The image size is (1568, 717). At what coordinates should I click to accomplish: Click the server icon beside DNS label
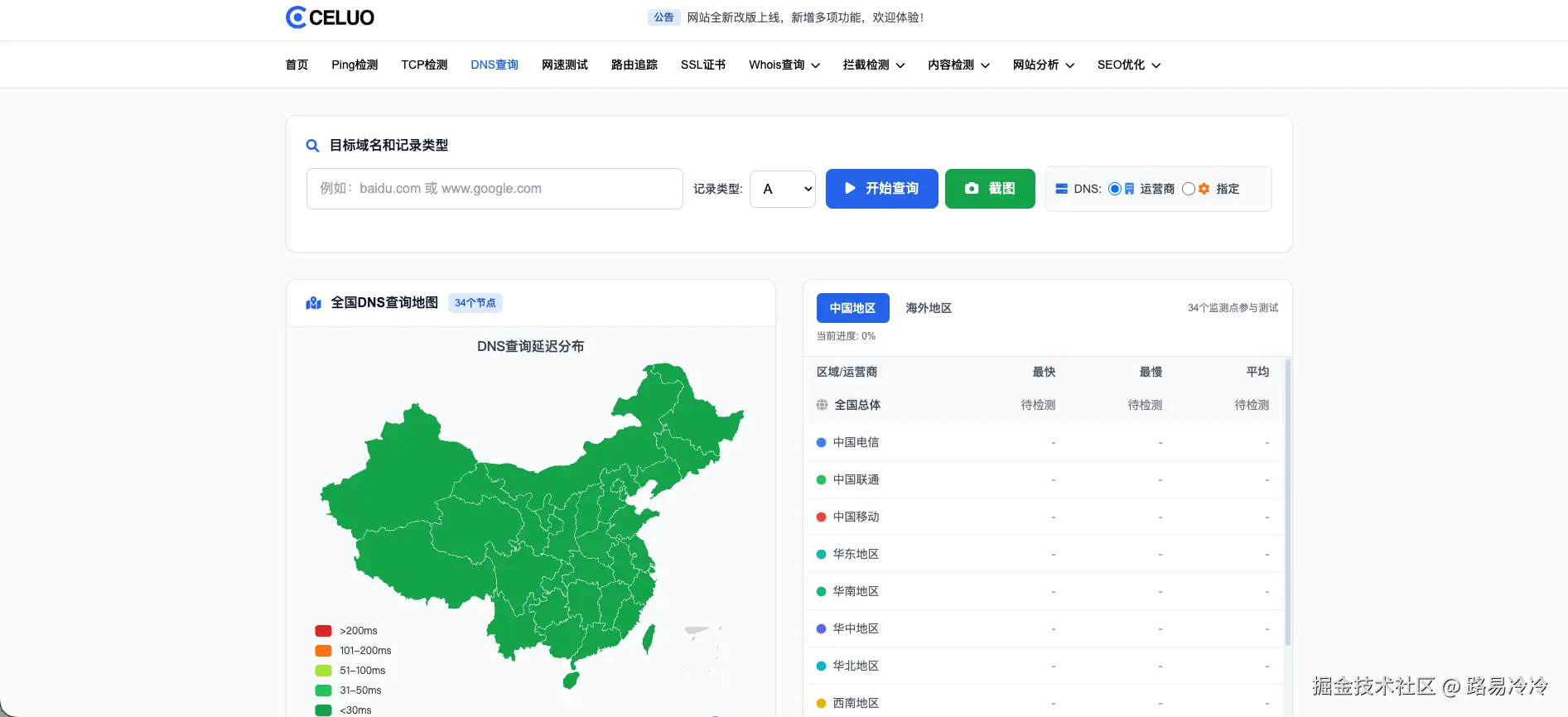[x=1061, y=189]
